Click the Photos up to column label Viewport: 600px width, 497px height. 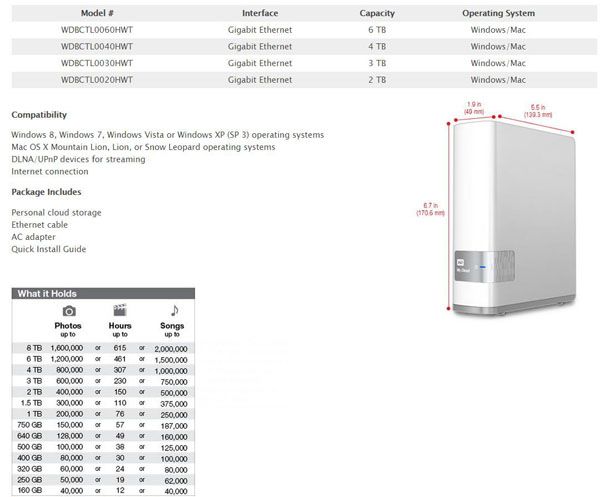(68, 329)
